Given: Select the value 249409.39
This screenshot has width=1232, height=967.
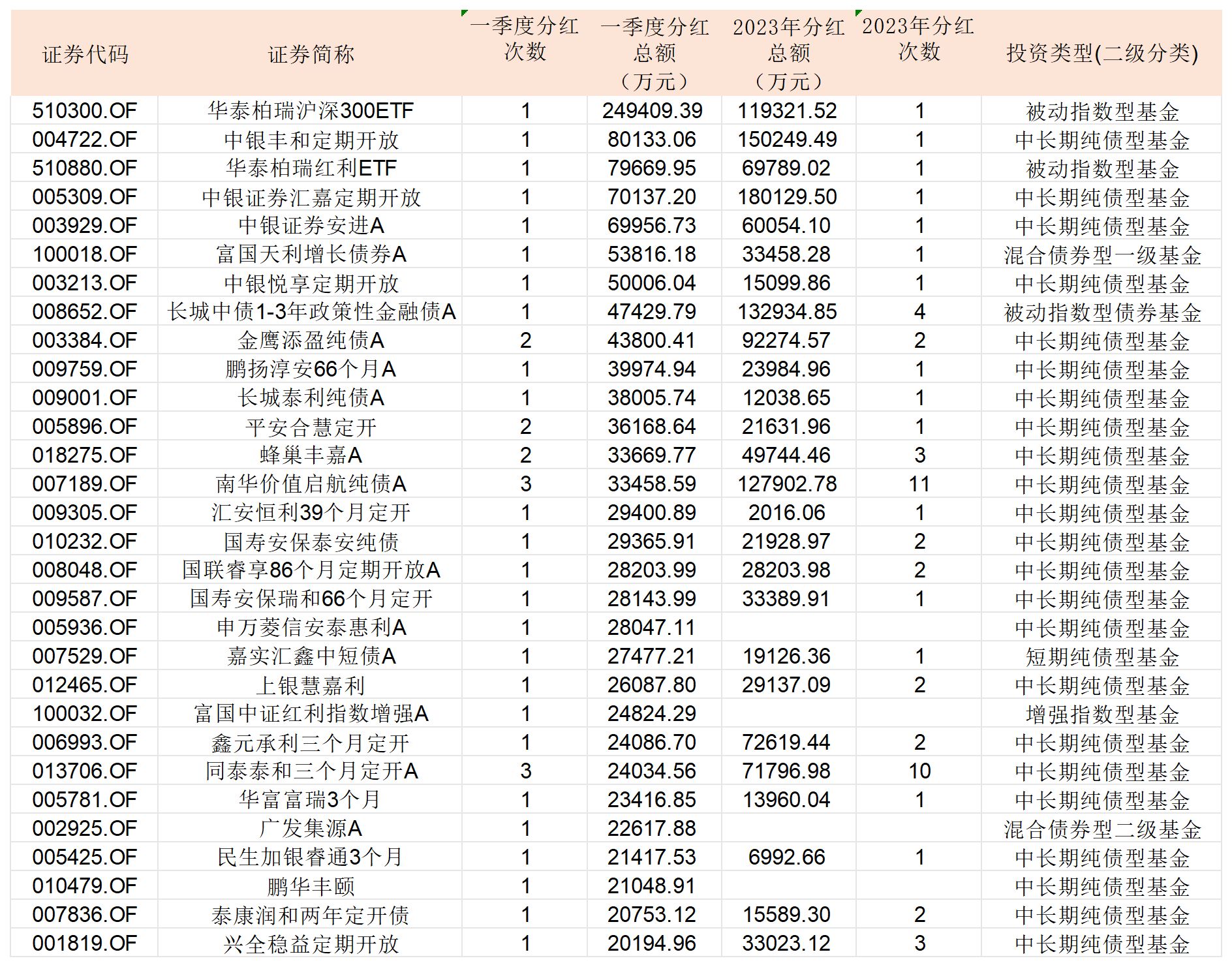Looking at the screenshot, I should [653, 111].
